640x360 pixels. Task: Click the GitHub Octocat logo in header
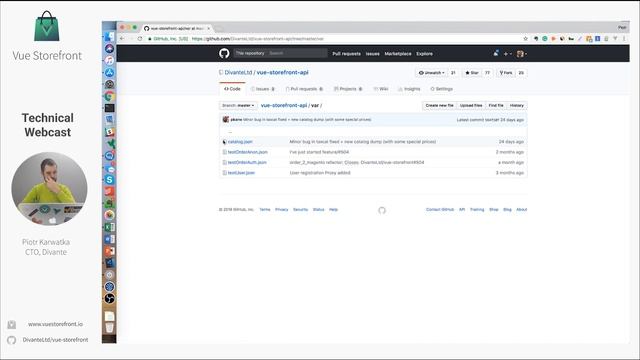tap(224, 53)
